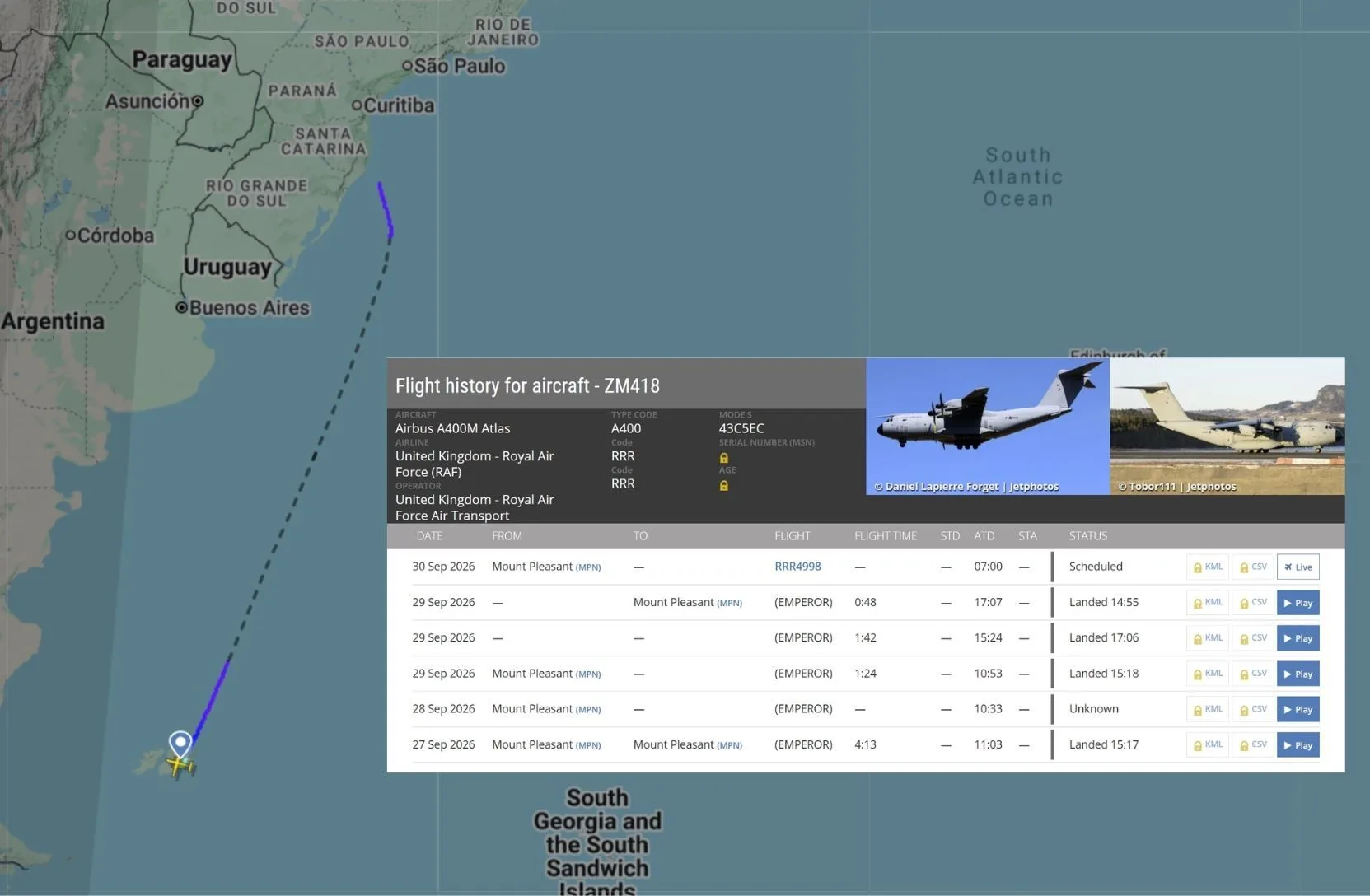Open the Live view for RRR4998
The width and height of the screenshot is (1370, 896).
(1298, 567)
